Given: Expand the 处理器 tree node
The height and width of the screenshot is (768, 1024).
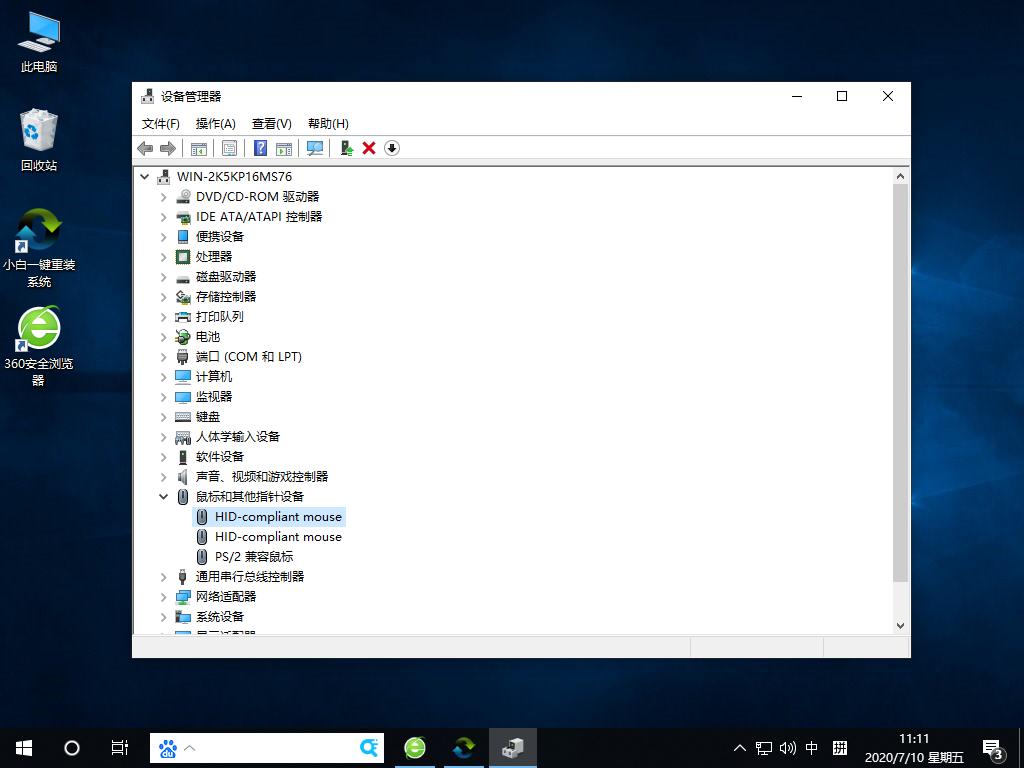Looking at the screenshot, I should tap(164, 256).
